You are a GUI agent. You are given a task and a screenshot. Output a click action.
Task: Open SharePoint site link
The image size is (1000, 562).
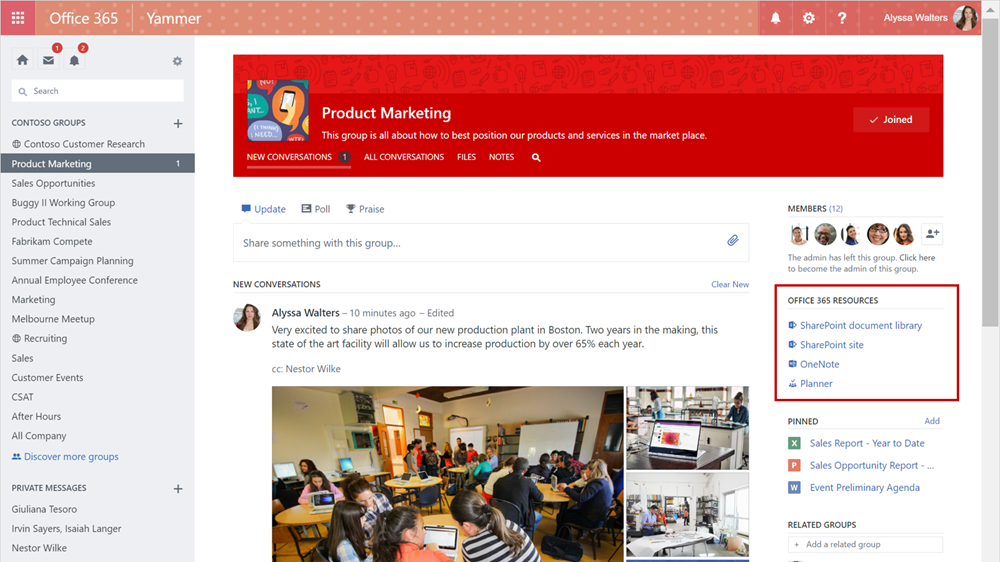coord(832,344)
